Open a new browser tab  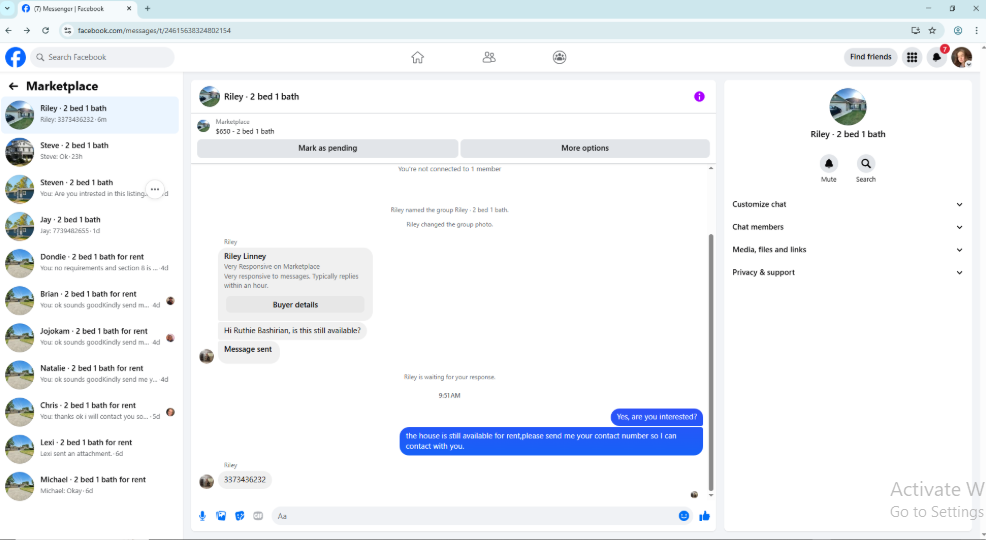[x=148, y=9]
